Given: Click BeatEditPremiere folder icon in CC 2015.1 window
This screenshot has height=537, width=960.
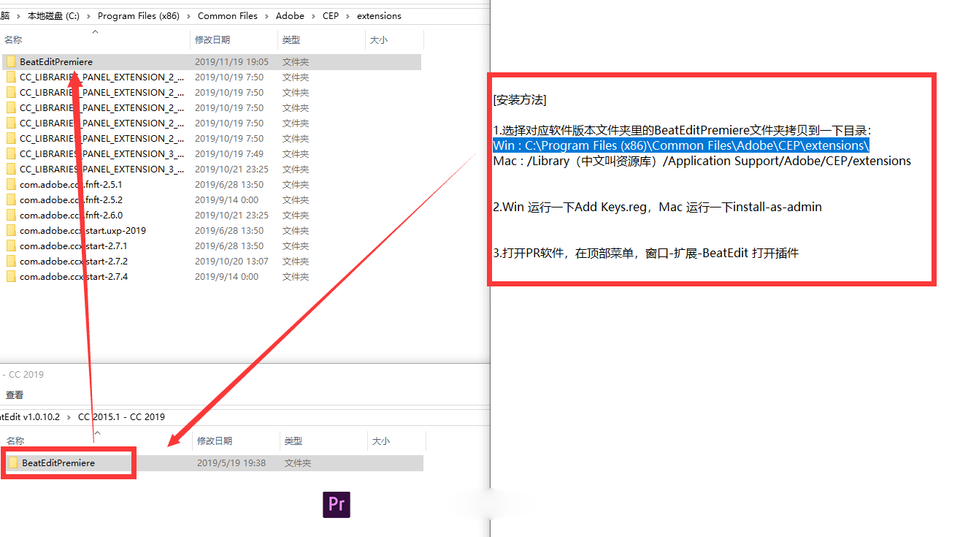Looking at the screenshot, I should click(13, 463).
